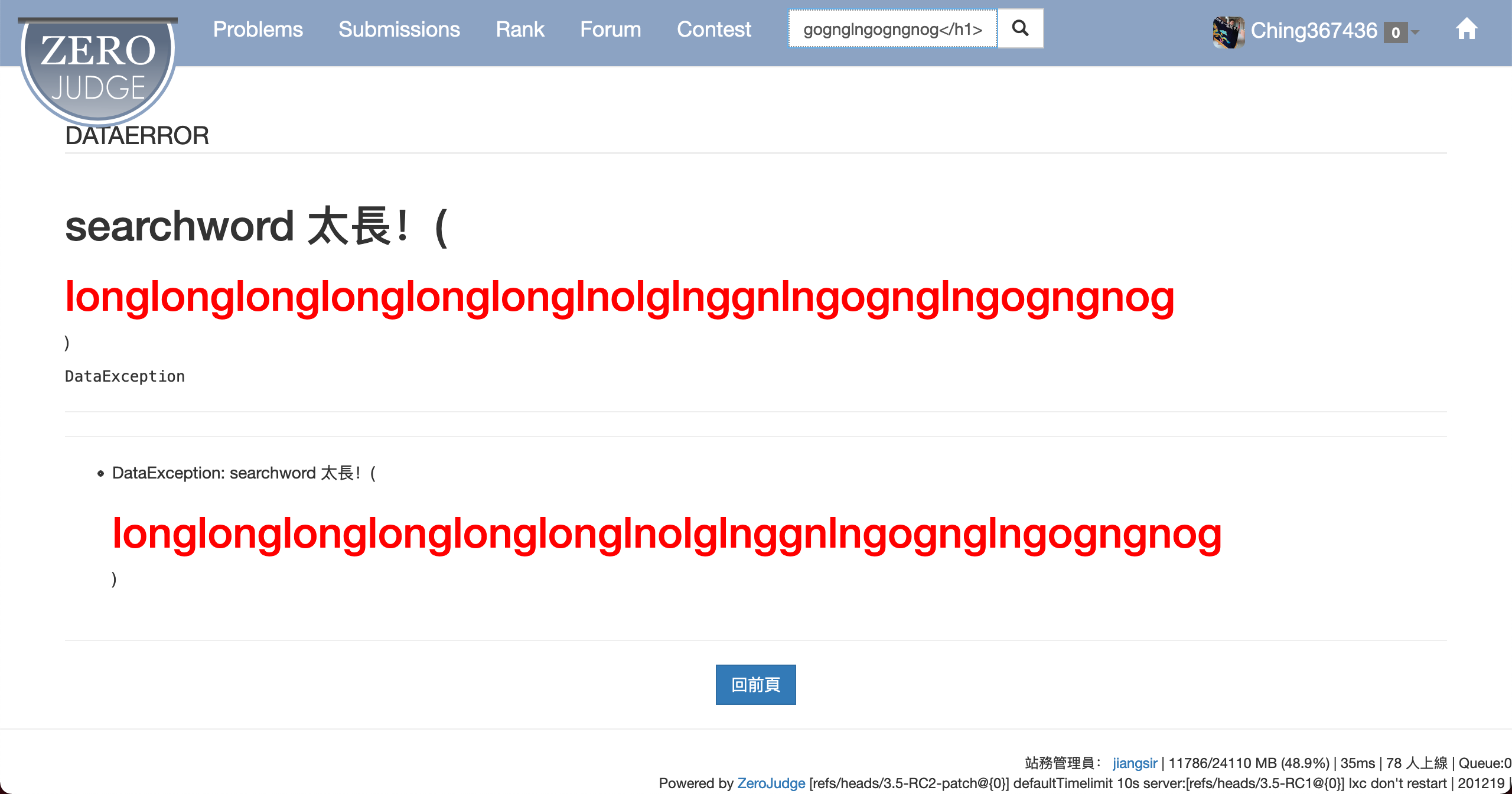Click the bullet DataException: searchword text

[x=244, y=473]
